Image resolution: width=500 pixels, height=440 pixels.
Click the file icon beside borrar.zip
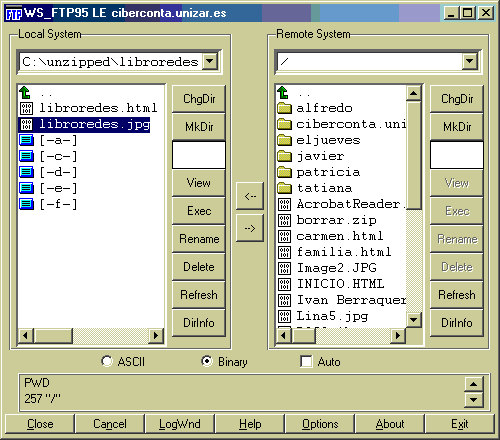pos(284,220)
